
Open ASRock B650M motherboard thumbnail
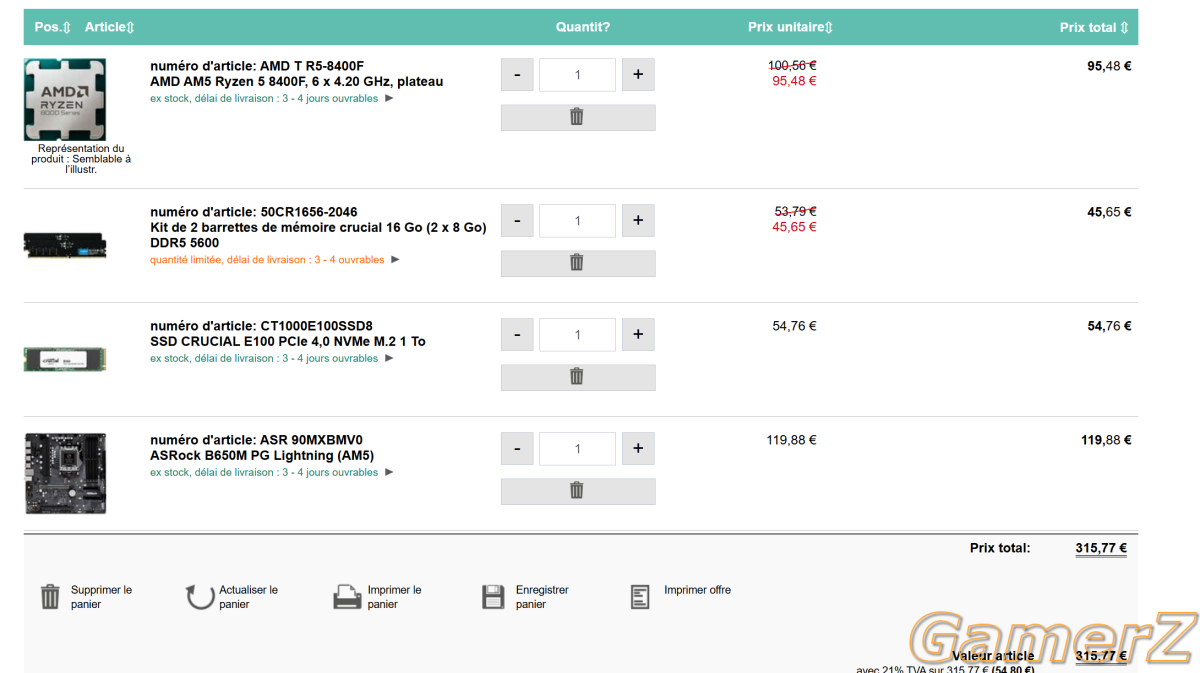click(x=65, y=473)
